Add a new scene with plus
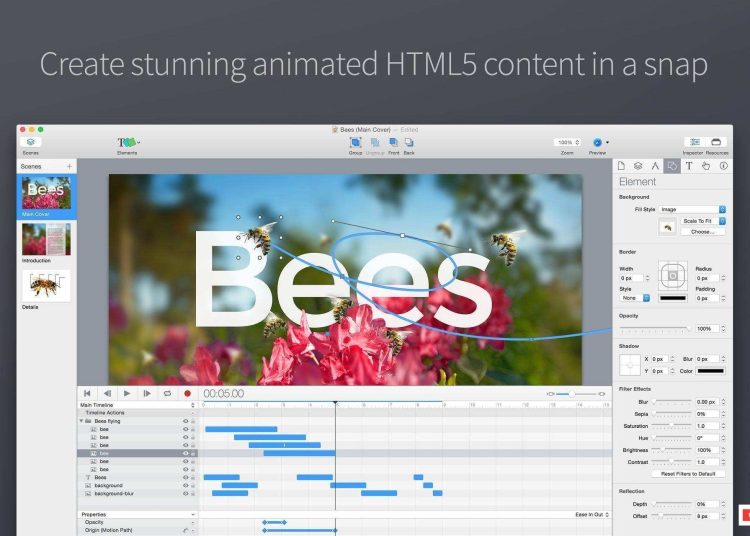The width and height of the screenshot is (750, 536). pyautogui.click(x=69, y=166)
